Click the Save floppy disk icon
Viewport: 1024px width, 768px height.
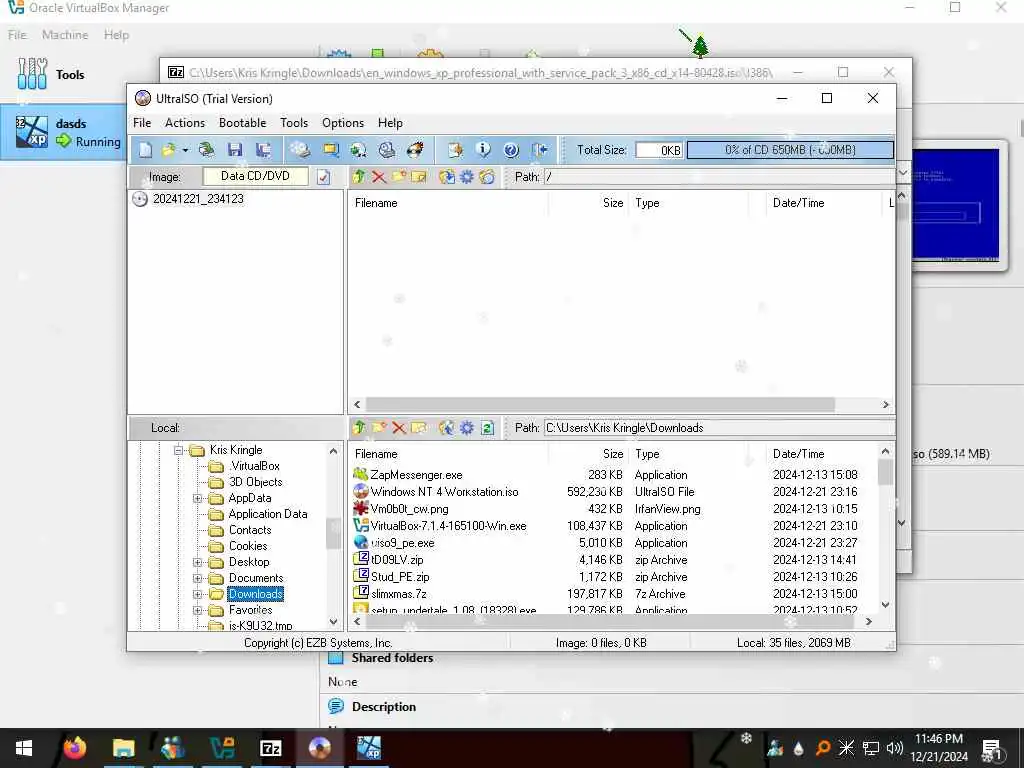pos(235,150)
